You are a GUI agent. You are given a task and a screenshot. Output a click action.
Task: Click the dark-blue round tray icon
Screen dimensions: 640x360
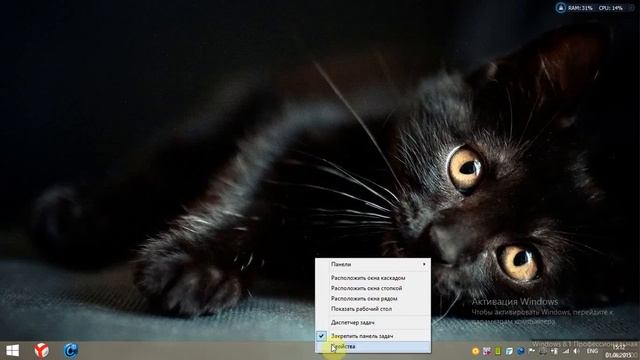click(x=520, y=351)
